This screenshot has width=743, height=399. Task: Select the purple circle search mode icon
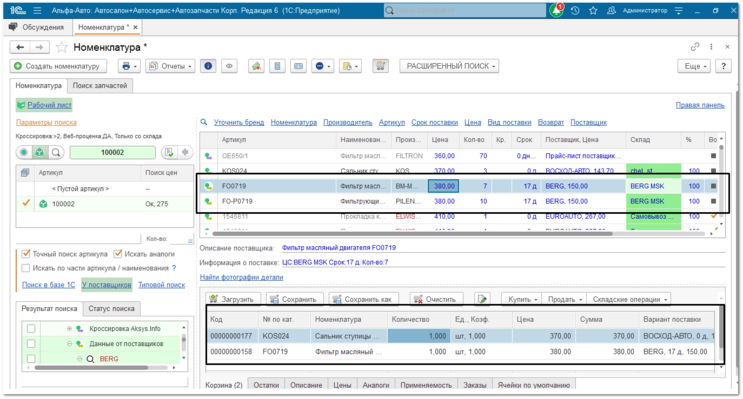(x=24, y=152)
